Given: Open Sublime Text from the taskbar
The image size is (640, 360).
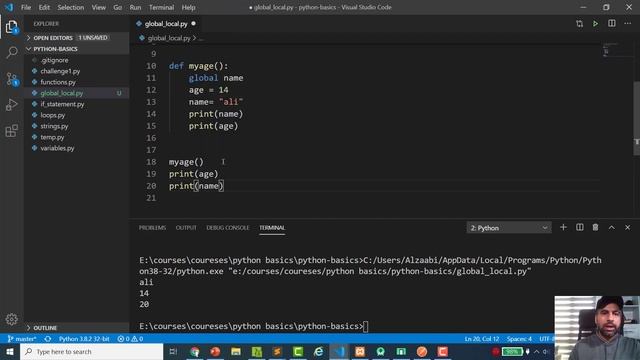Looking at the screenshot, I should (x=277, y=351).
